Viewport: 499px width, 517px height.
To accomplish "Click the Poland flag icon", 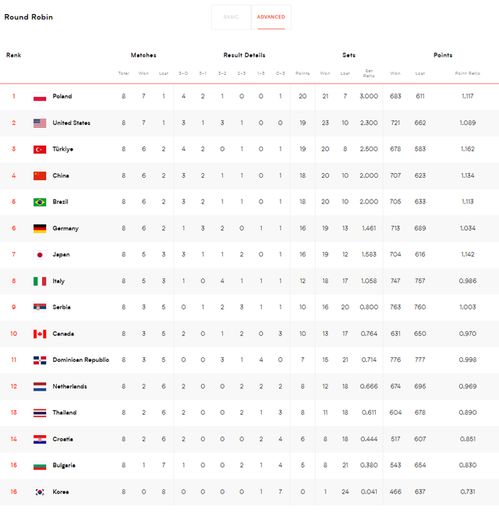I will (40, 97).
